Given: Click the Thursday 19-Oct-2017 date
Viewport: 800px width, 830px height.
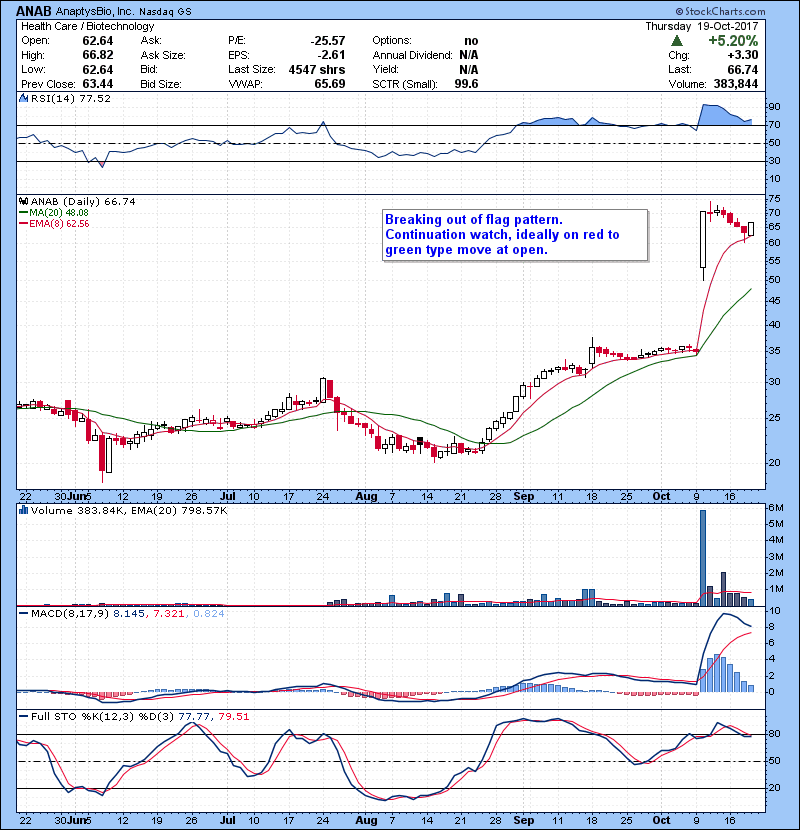Looking at the screenshot, I should 702,26.
